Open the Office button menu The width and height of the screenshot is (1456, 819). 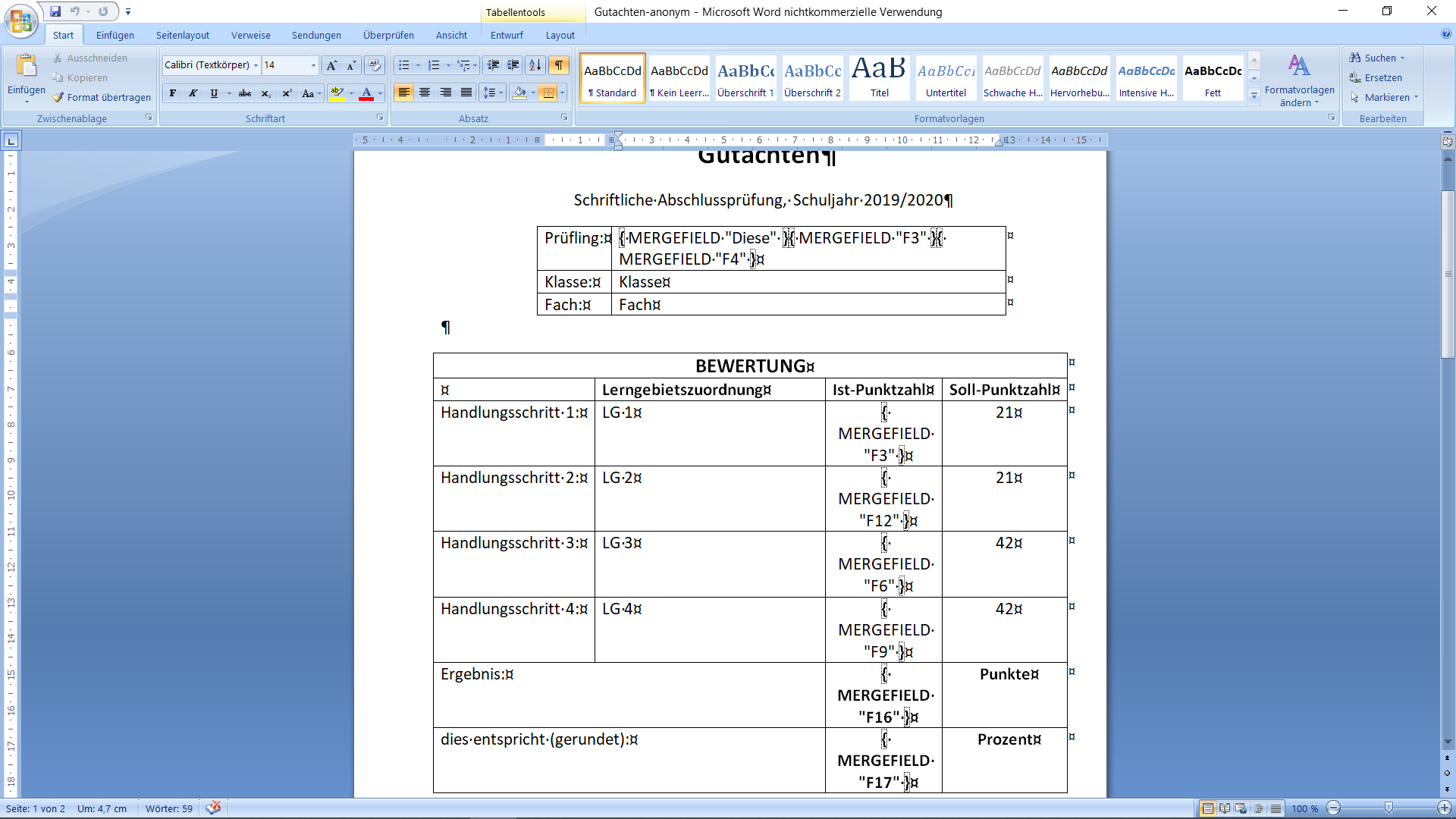(x=21, y=20)
